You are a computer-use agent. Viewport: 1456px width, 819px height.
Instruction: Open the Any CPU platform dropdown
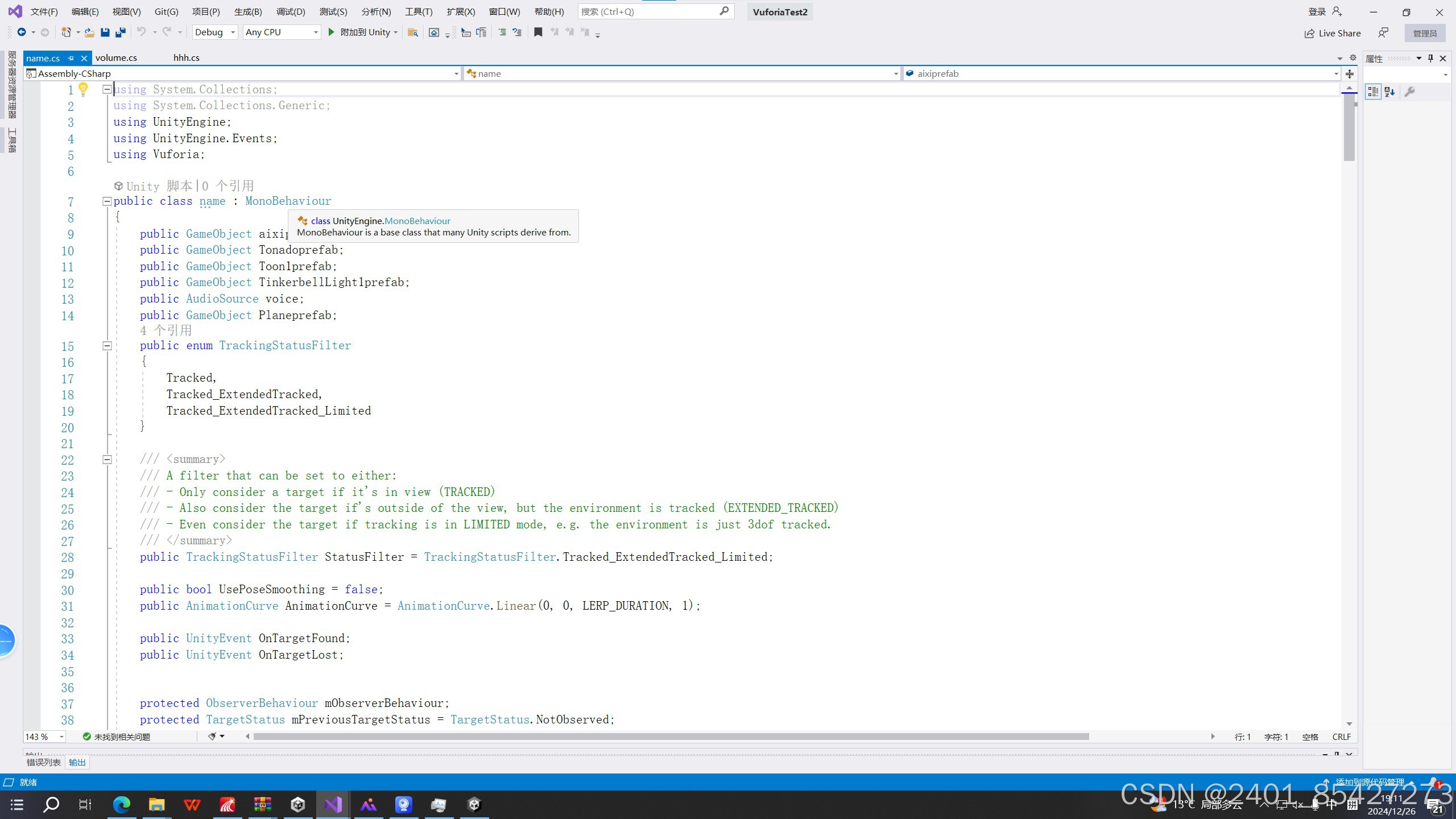pyautogui.click(x=281, y=32)
